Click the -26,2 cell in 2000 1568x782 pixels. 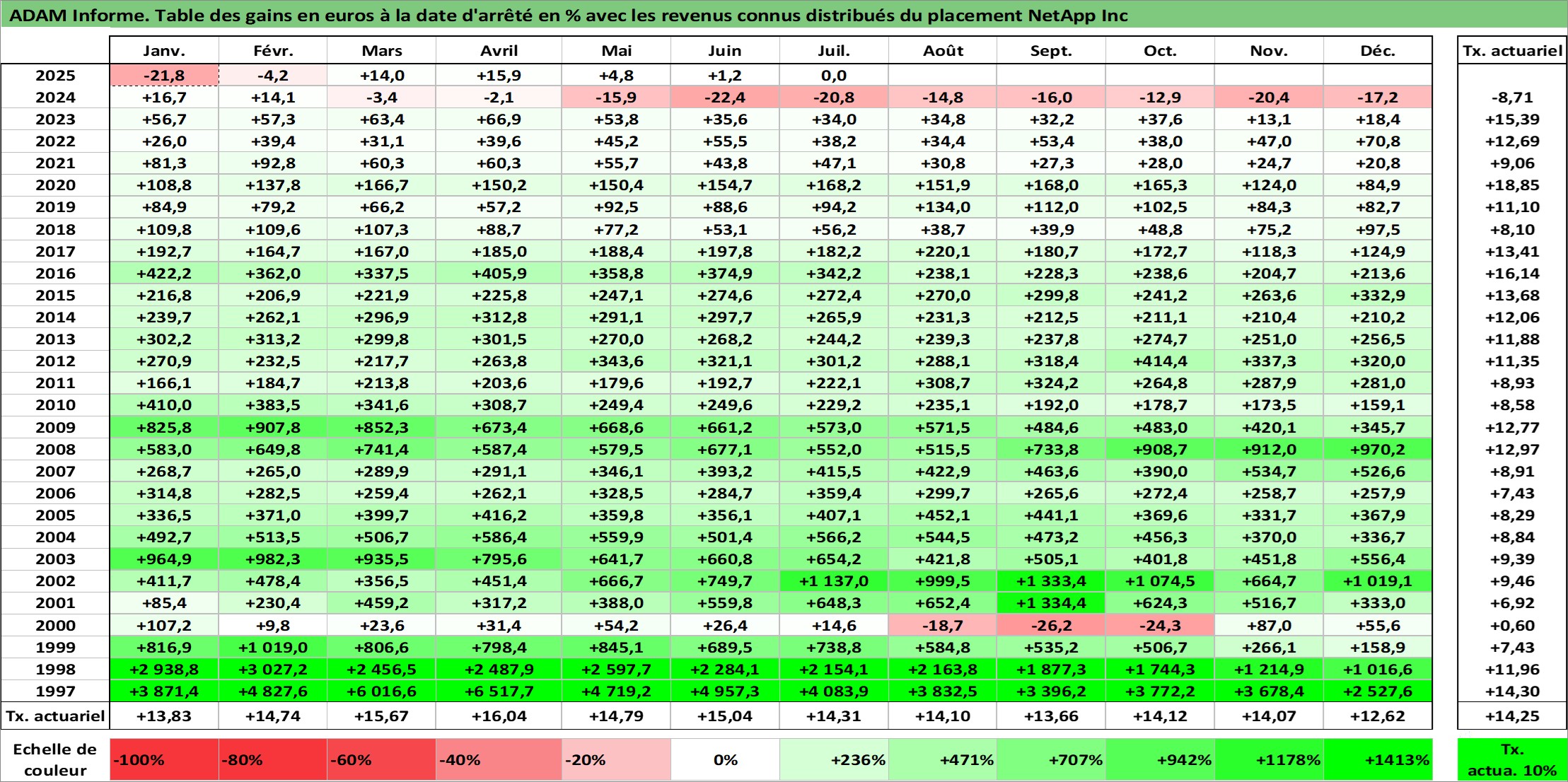coord(1051,626)
